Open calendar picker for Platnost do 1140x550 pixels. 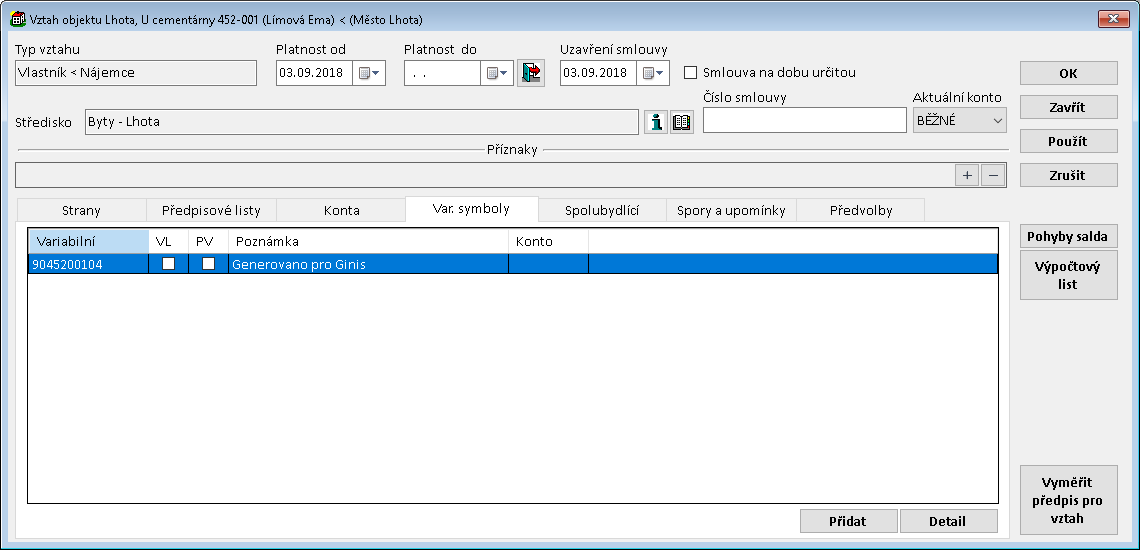[x=497, y=73]
